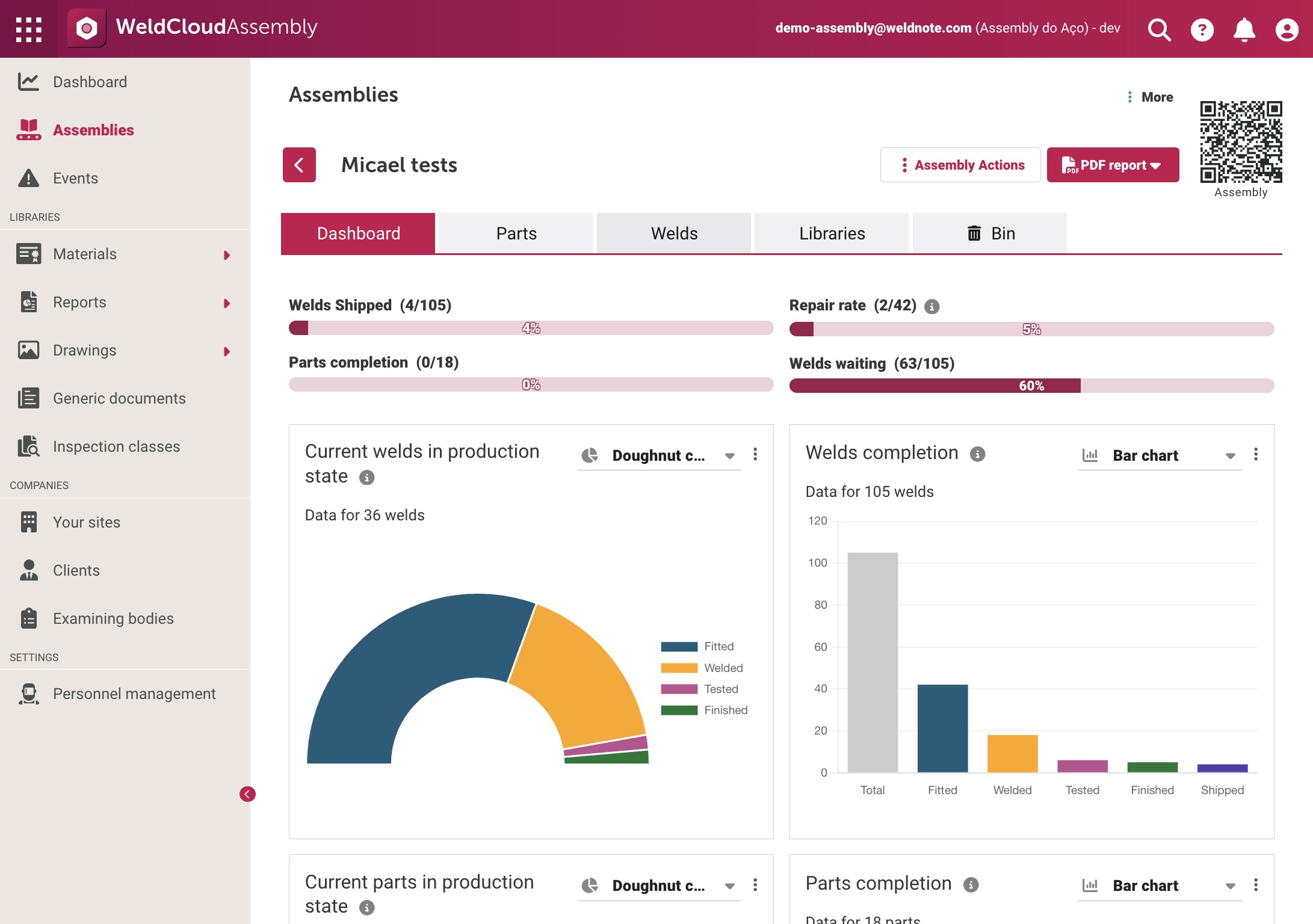Image resolution: width=1313 pixels, height=924 pixels.
Task: Click the Assemblies sidebar icon
Action: [x=28, y=130]
